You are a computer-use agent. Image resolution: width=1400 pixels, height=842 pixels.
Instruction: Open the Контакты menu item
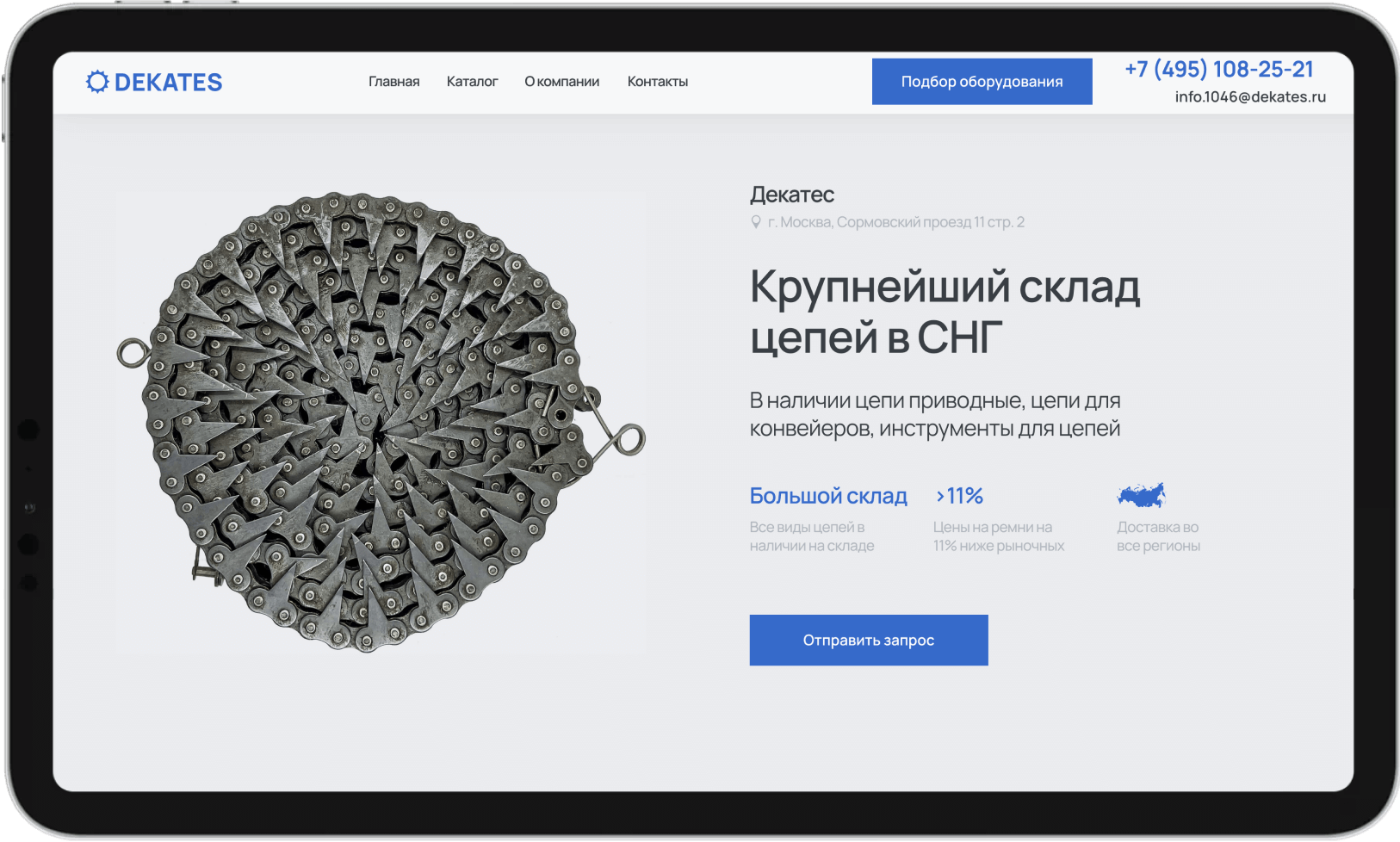click(x=658, y=82)
